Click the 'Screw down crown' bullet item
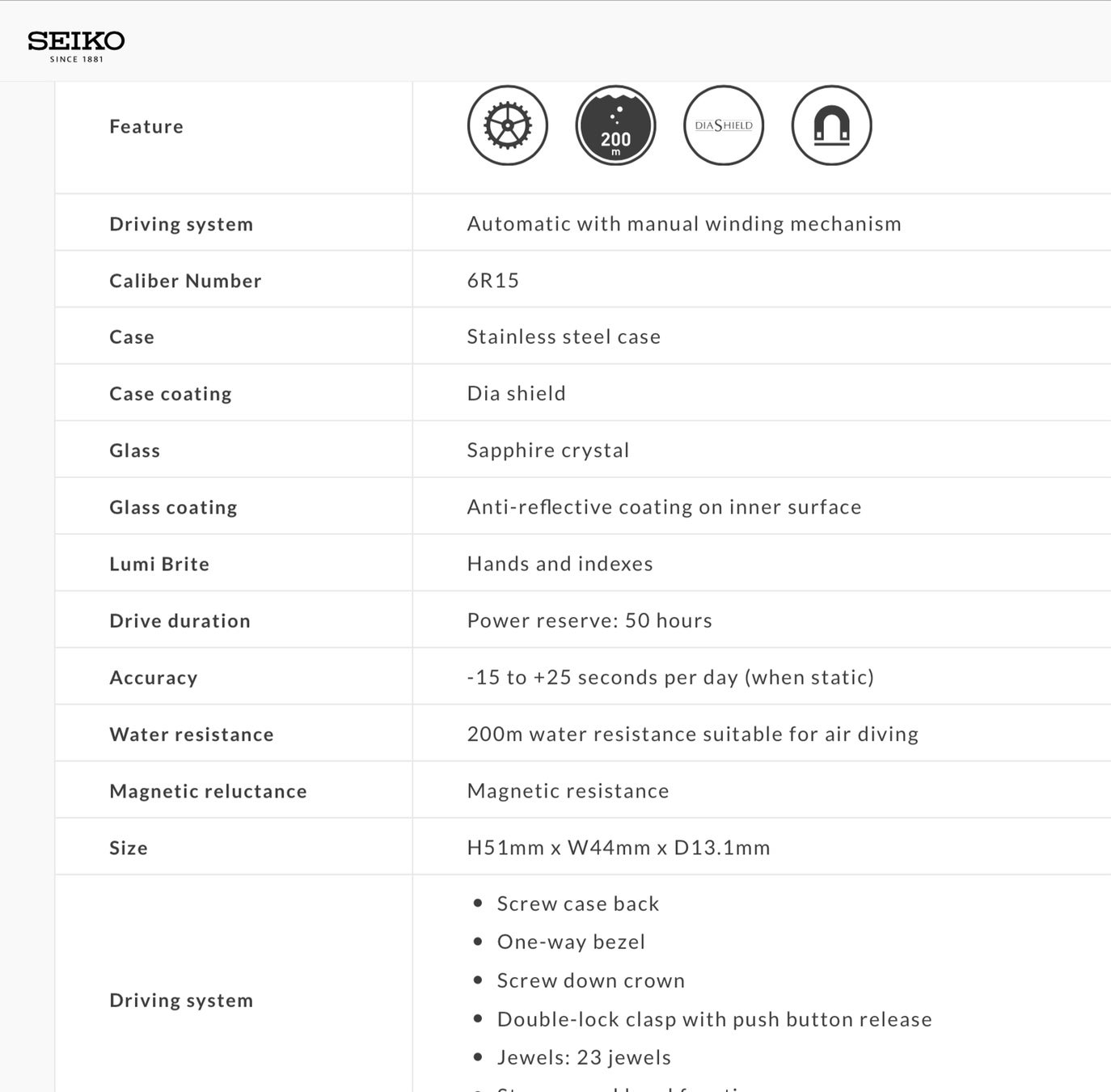Screen dimensions: 1111x1092 pos(590,981)
